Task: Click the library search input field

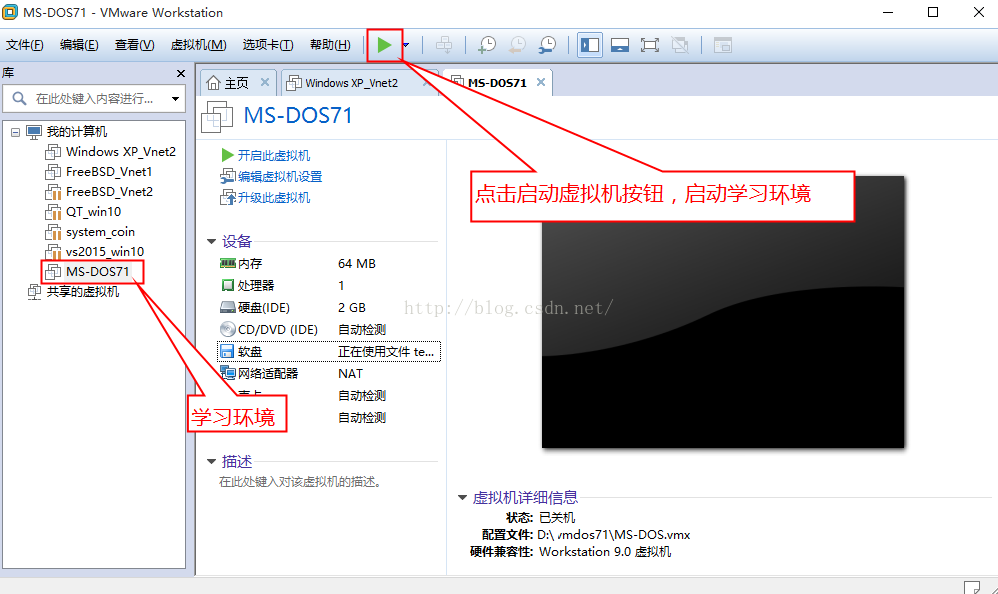Action: tap(94, 99)
